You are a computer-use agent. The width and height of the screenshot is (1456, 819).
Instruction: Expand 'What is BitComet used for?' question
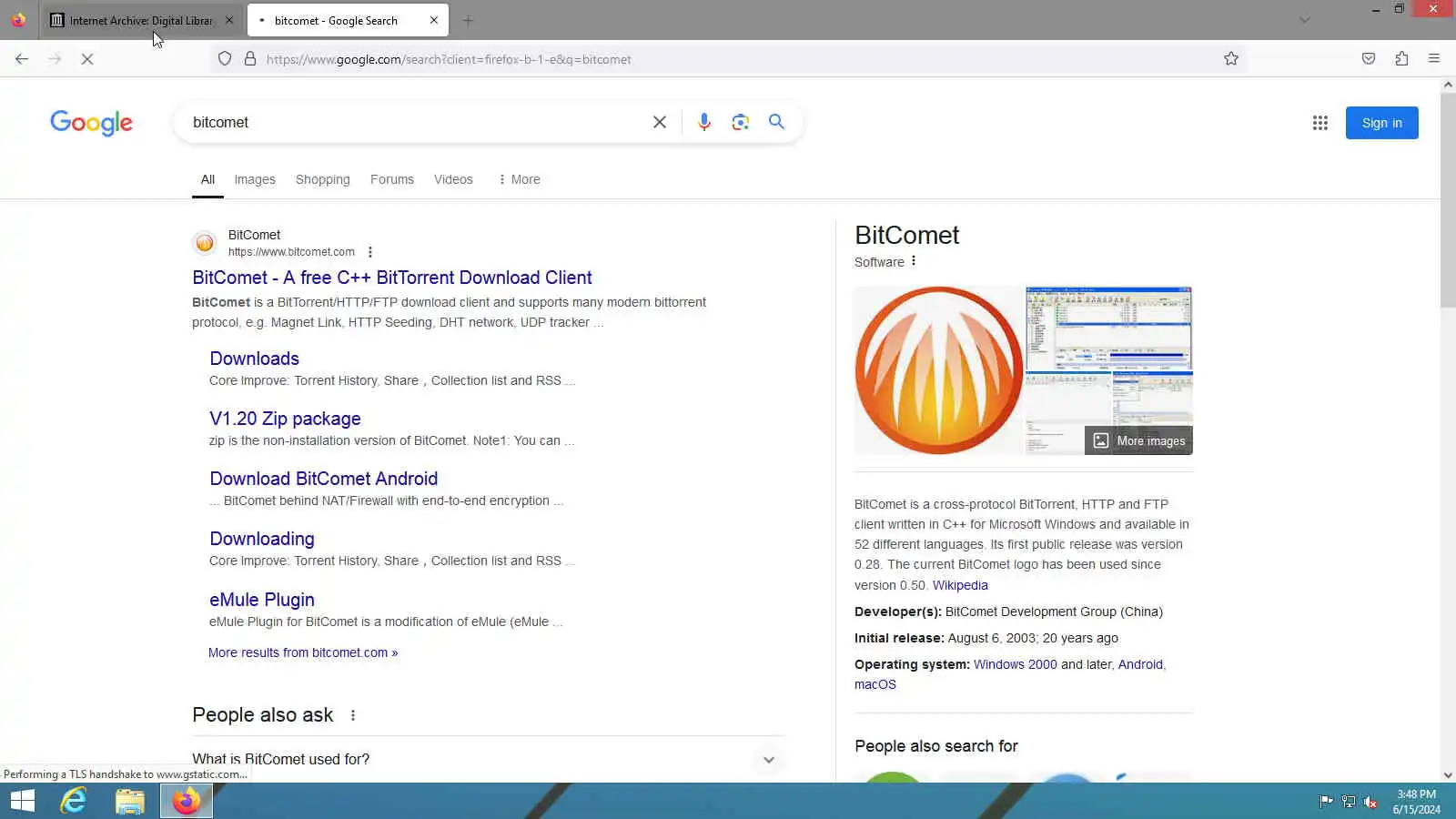point(489,759)
